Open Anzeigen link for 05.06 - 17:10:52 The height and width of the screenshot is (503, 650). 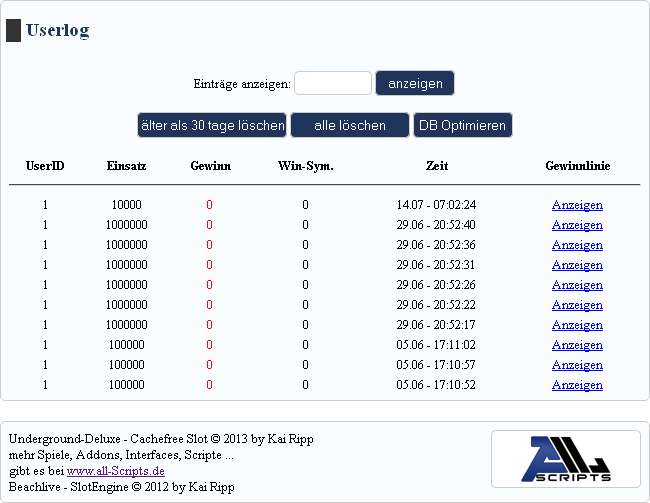[577, 385]
